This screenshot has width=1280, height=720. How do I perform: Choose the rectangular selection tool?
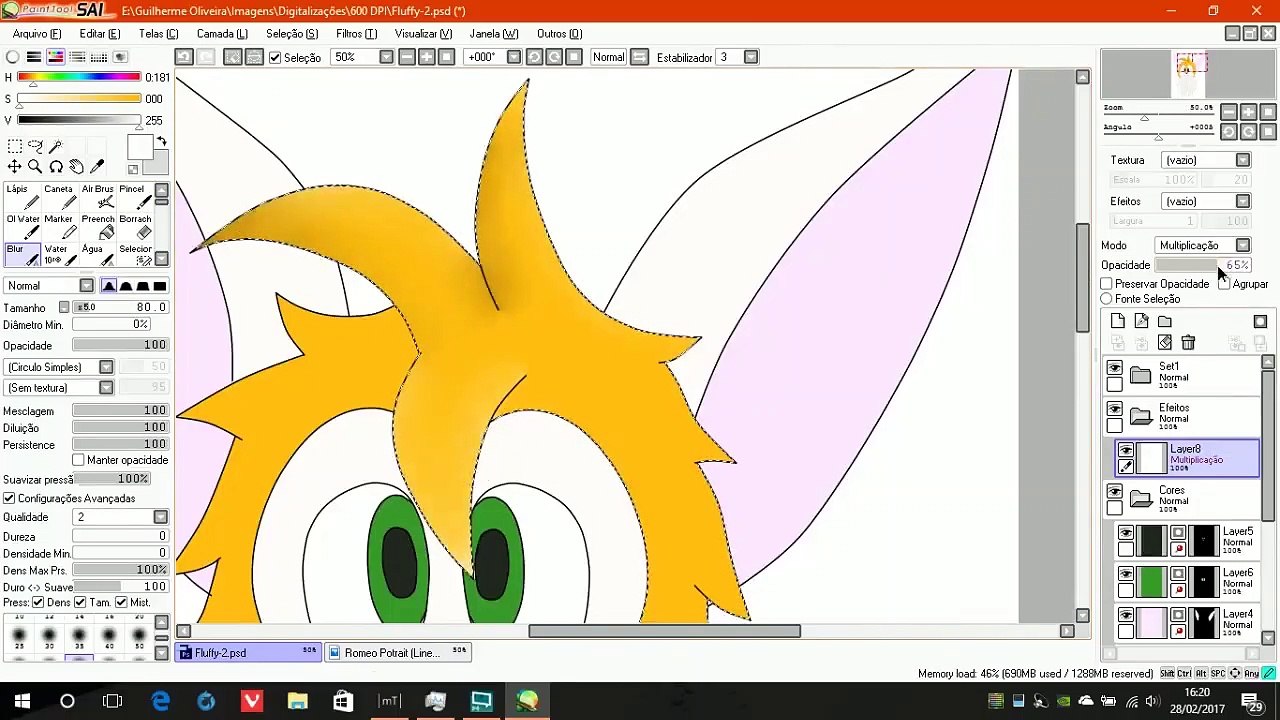(x=14, y=147)
